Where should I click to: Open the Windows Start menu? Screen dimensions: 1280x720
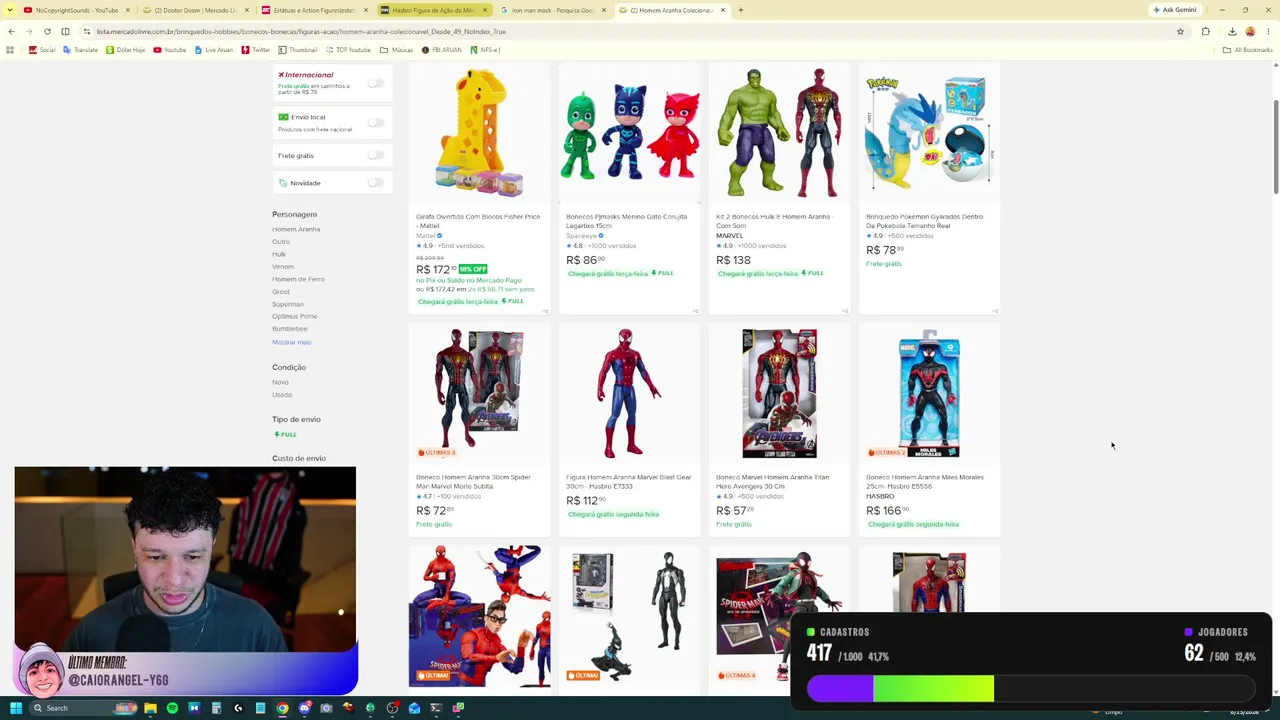pos(16,708)
